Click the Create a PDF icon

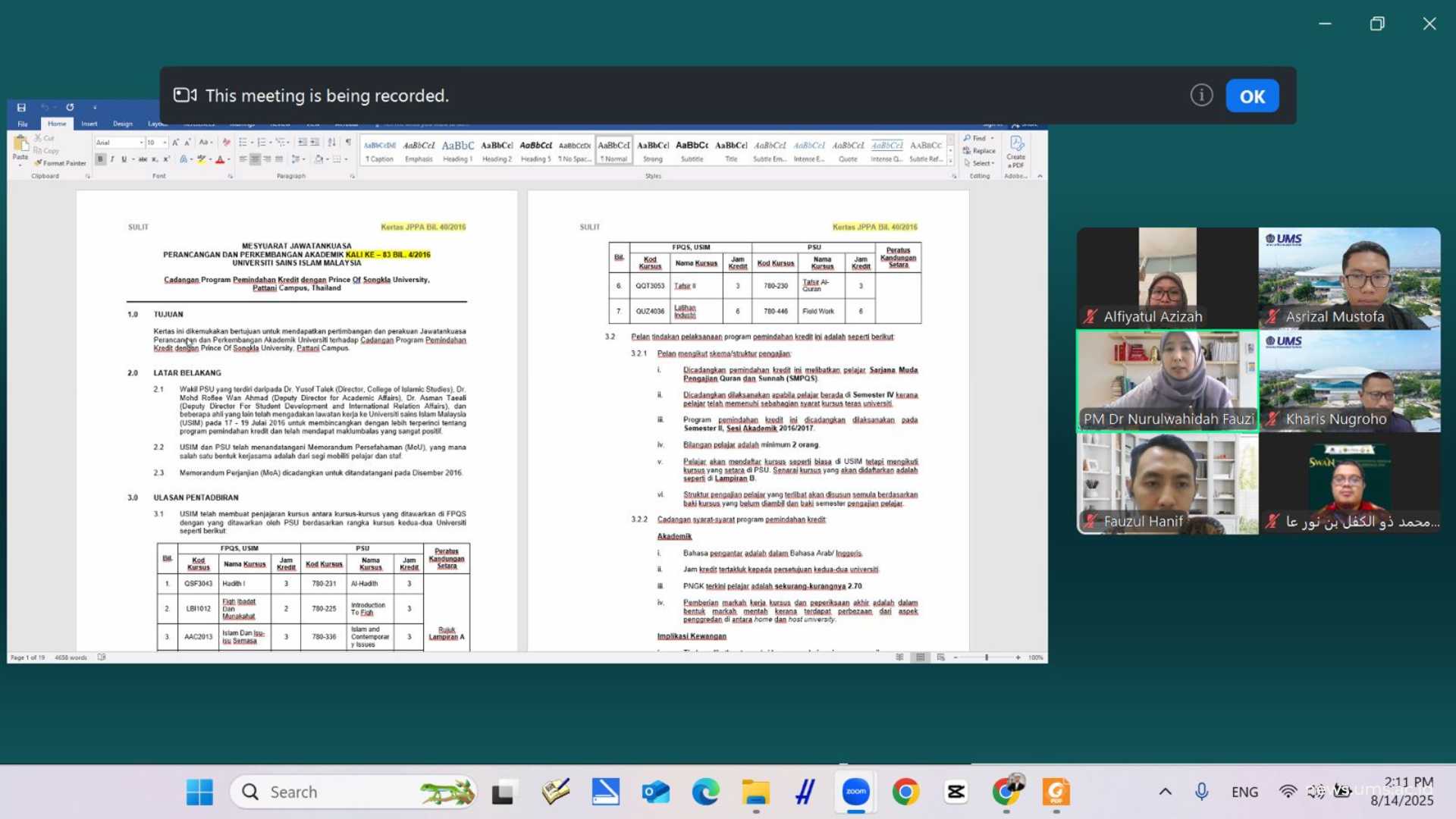pyautogui.click(x=1016, y=152)
